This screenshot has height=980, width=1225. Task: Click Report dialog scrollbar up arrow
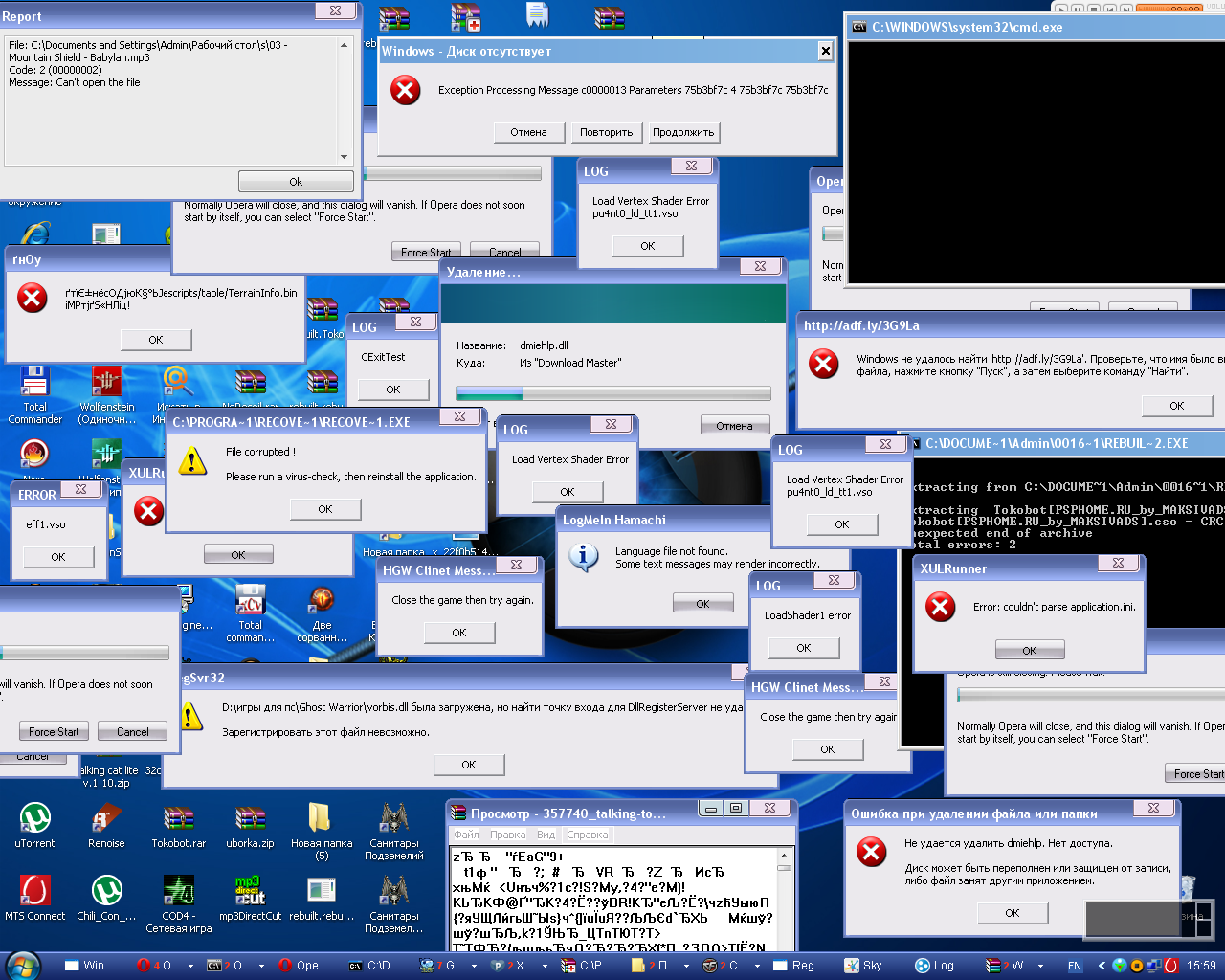[345, 44]
